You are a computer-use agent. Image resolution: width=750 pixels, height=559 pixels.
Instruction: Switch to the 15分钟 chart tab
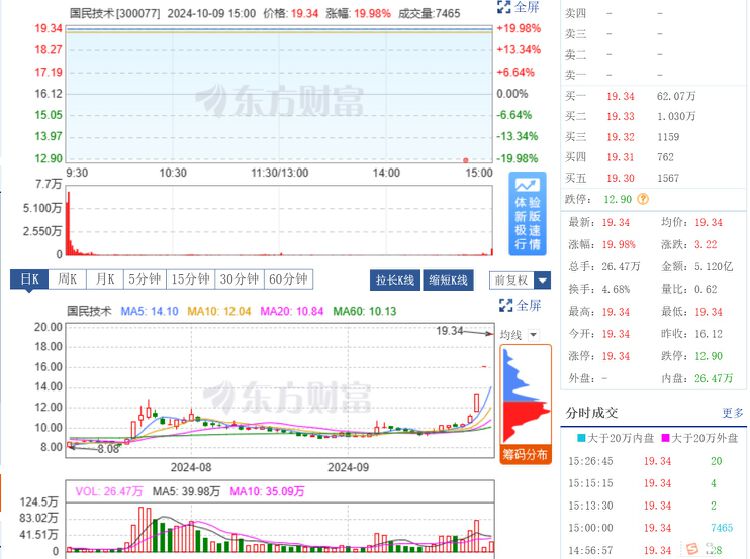tap(190, 279)
